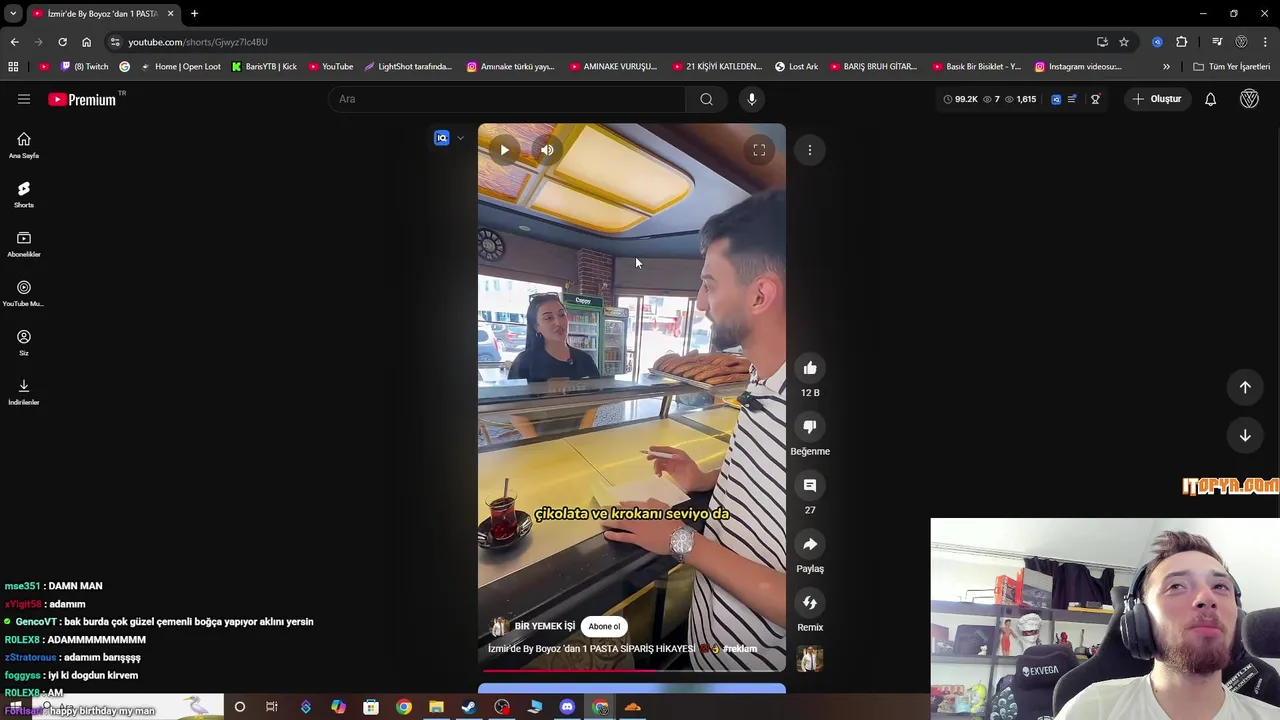Open Abonelikler subscriptions in sidebar
Image resolution: width=1280 pixels, height=720 pixels.
tap(24, 245)
